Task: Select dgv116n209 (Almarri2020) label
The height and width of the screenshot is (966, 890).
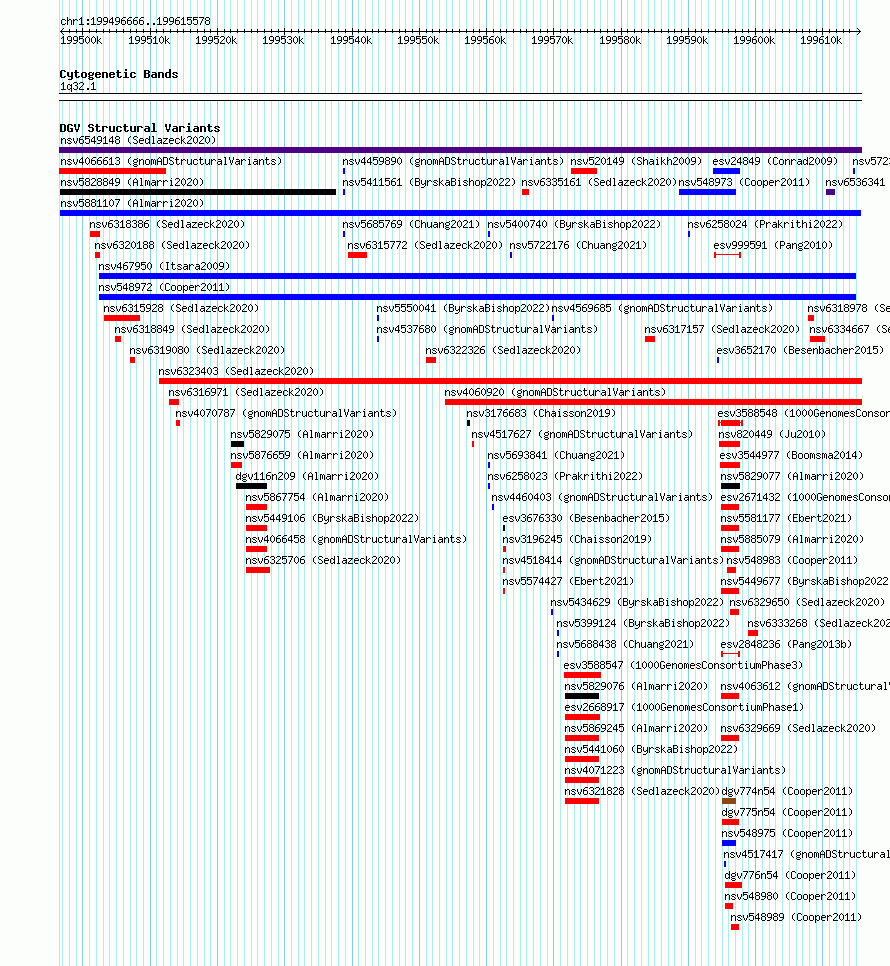Action: click(x=307, y=476)
